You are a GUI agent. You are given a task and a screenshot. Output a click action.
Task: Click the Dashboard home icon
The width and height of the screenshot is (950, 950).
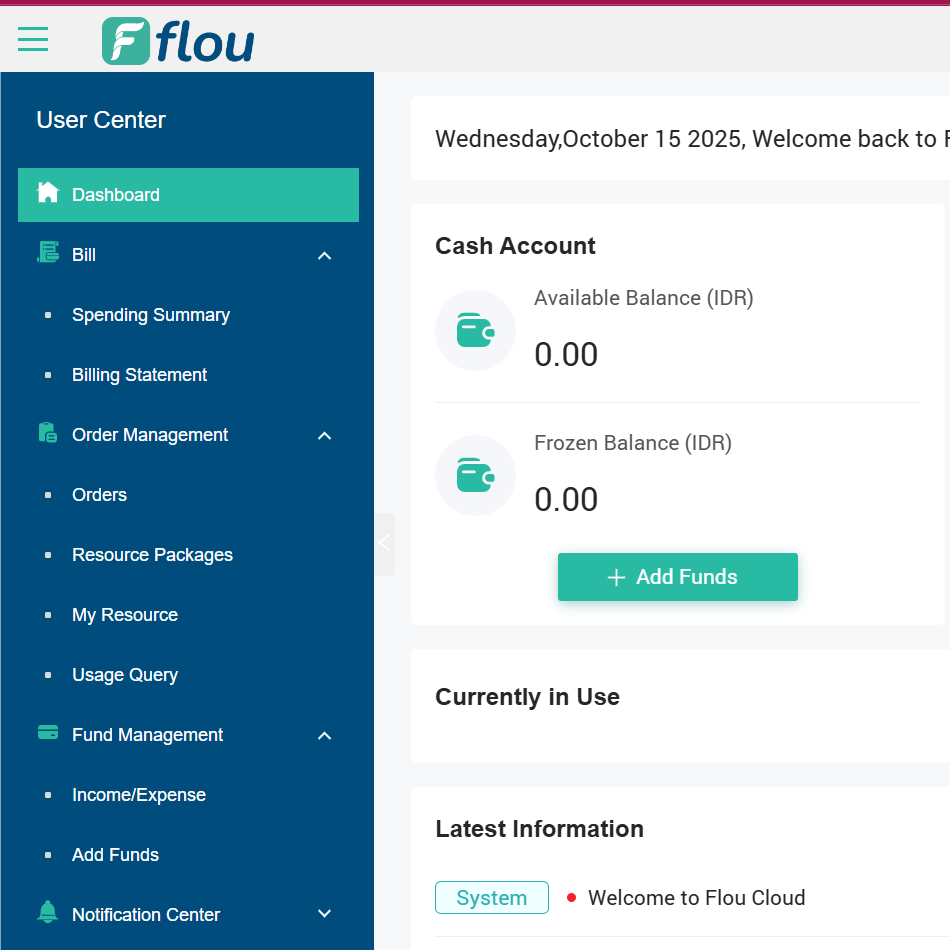coord(47,193)
